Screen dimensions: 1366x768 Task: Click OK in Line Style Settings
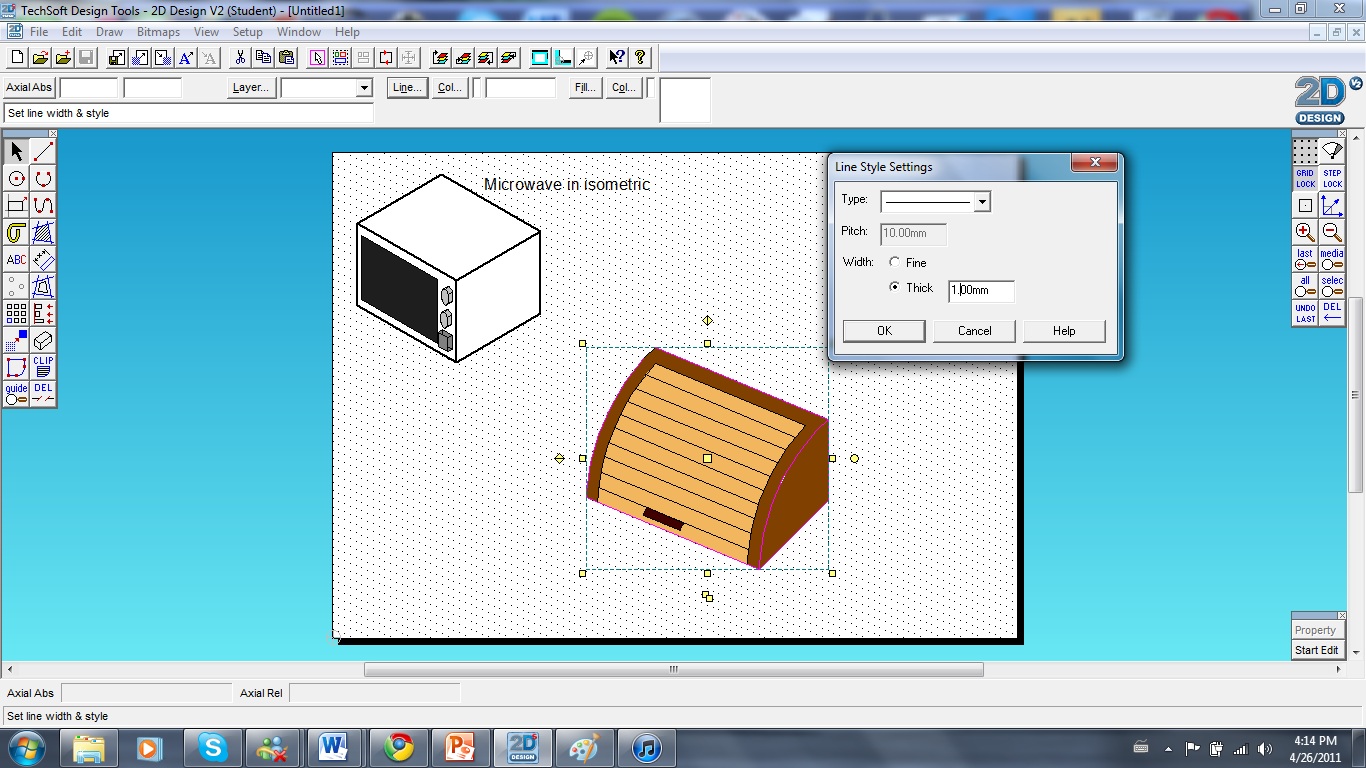pos(883,330)
